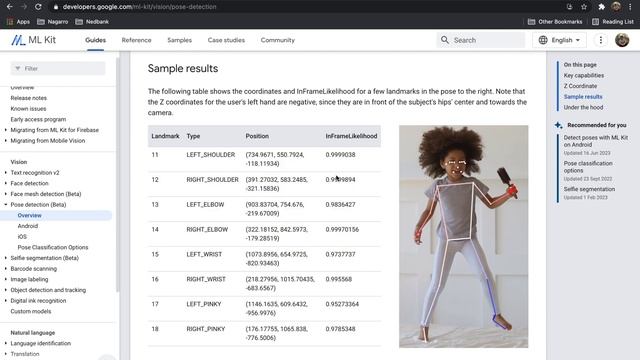The image size is (640, 360).
Task: Open the iOS pose detection page
Action: 22,236
